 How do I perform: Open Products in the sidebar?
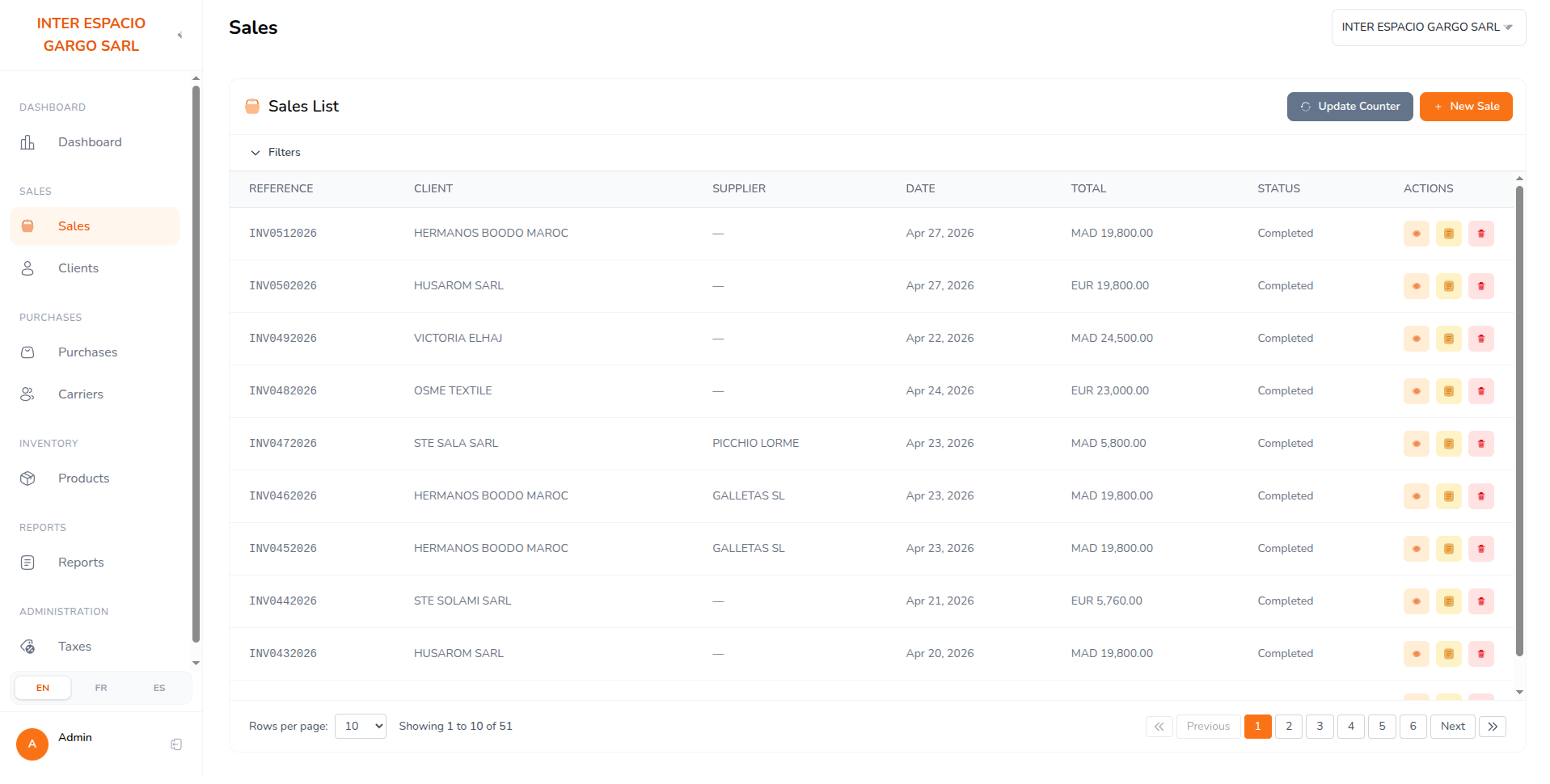click(95, 478)
